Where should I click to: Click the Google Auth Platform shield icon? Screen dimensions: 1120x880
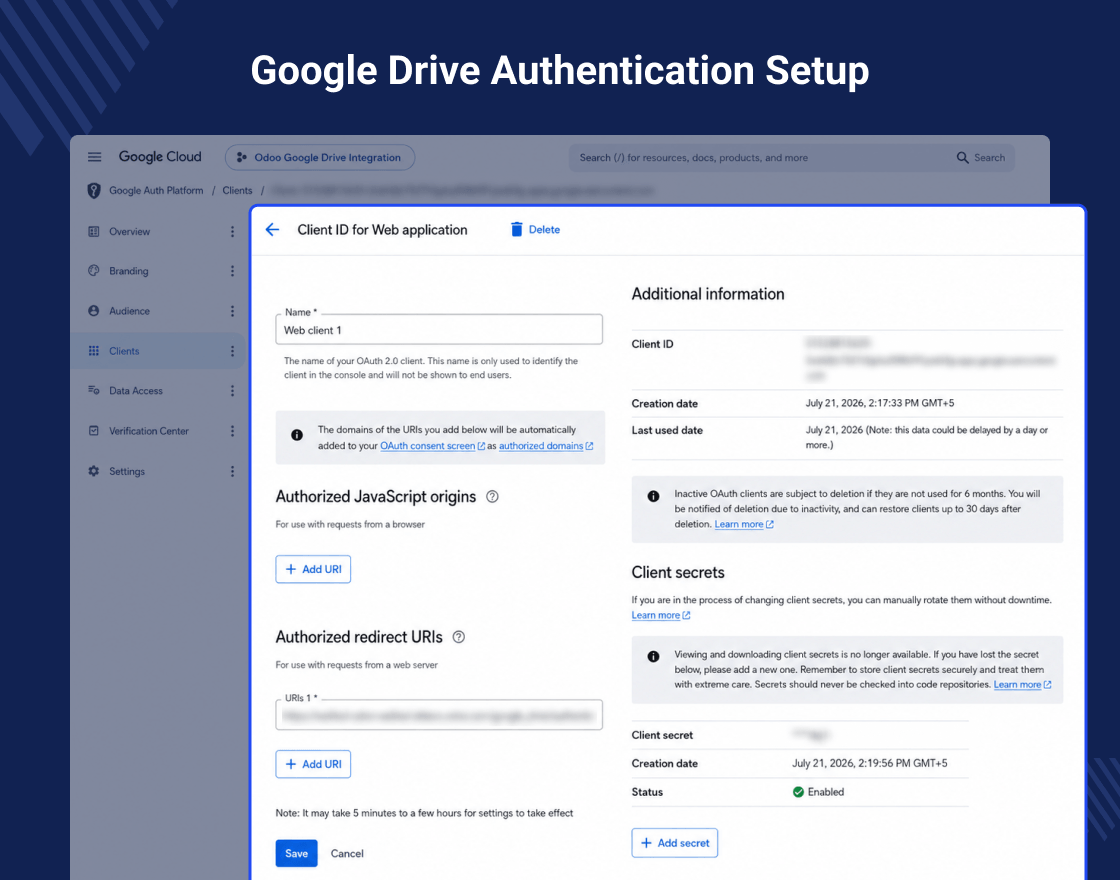point(94,191)
